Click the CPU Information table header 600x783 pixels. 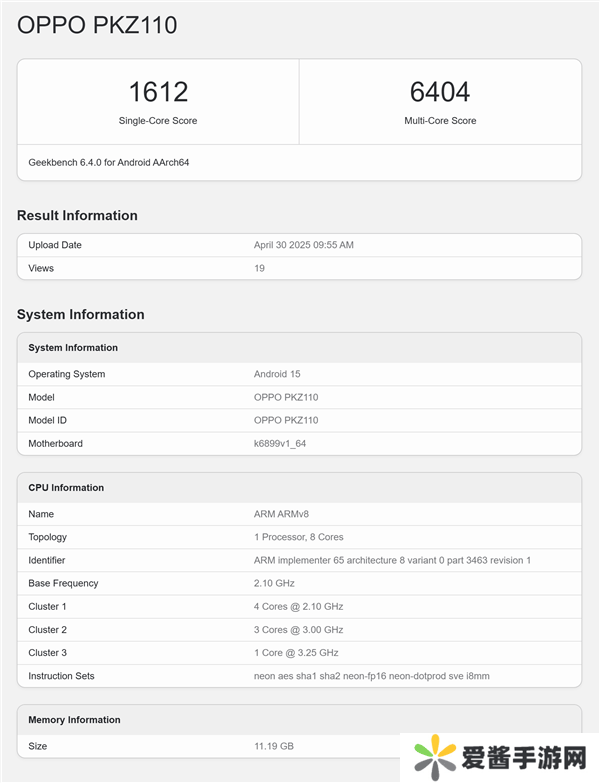(66, 488)
